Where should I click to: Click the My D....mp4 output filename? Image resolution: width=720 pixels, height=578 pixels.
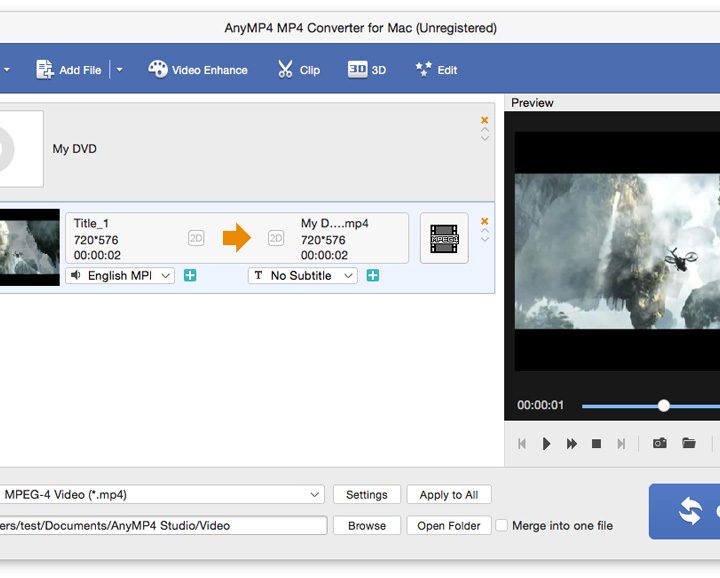tap(334, 224)
